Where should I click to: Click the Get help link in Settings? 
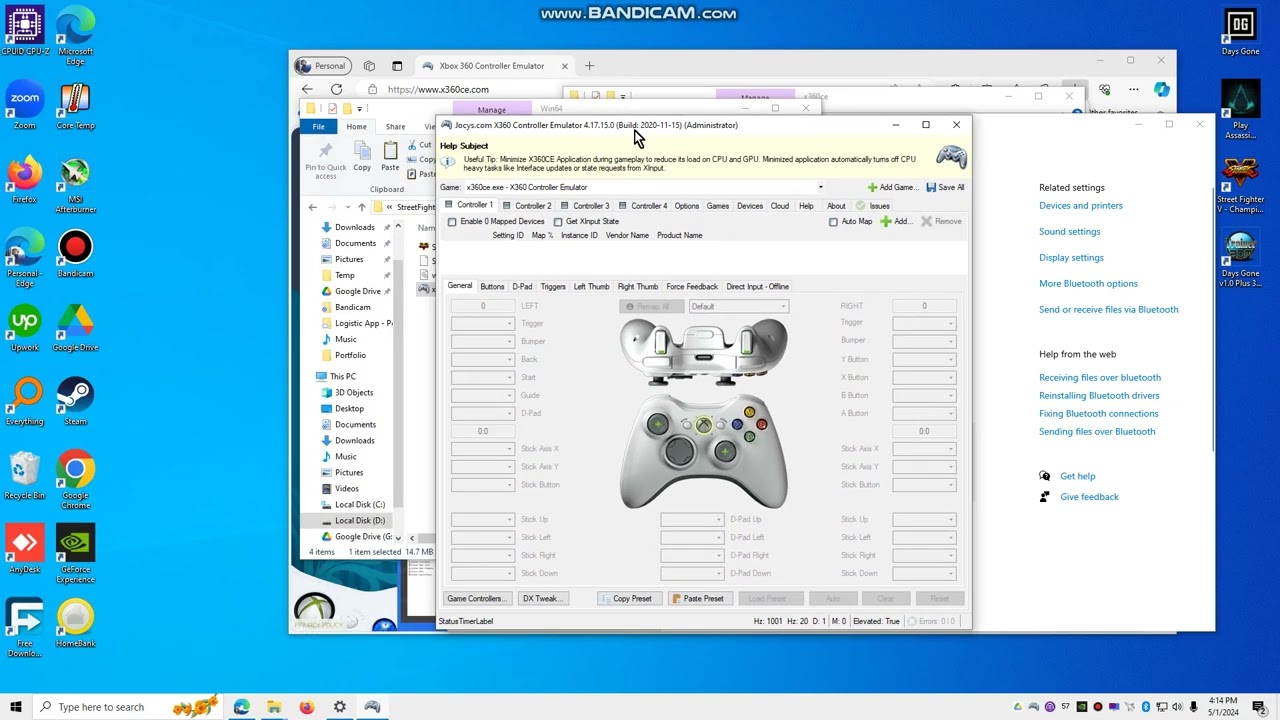(x=1077, y=477)
